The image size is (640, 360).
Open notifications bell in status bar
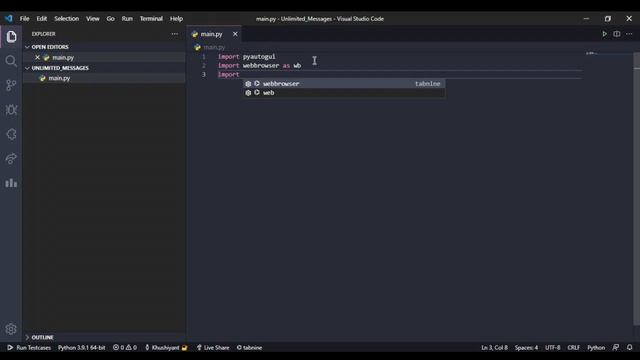click(629, 347)
